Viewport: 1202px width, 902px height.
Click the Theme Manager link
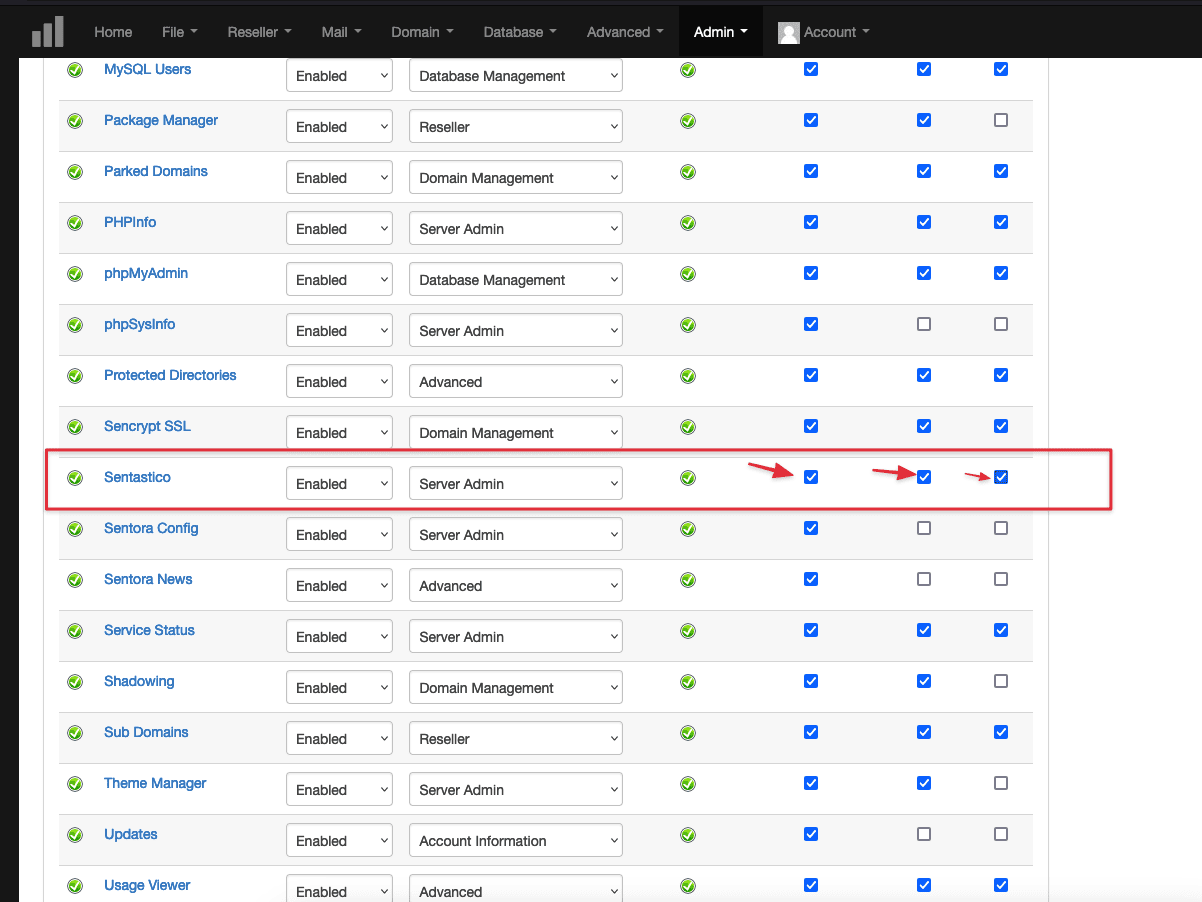coord(155,783)
